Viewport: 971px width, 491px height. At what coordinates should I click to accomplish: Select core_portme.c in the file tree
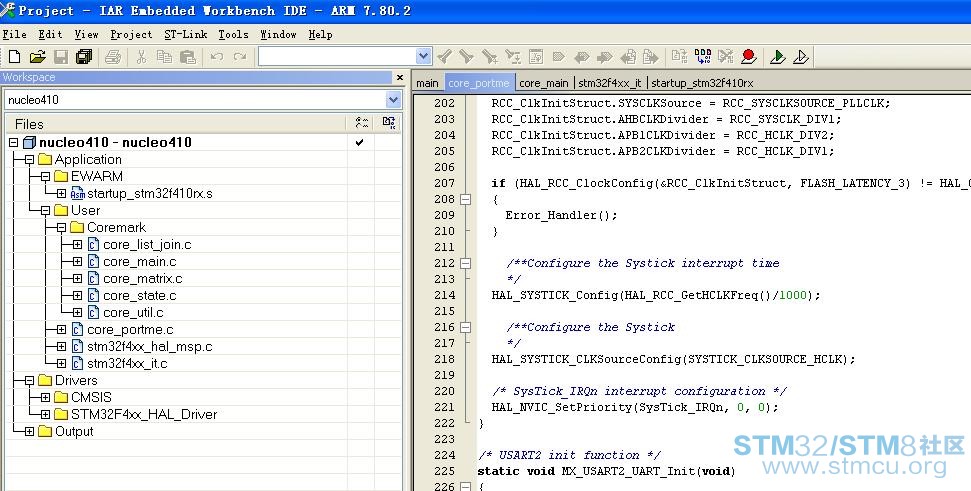[x=130, y=330]
